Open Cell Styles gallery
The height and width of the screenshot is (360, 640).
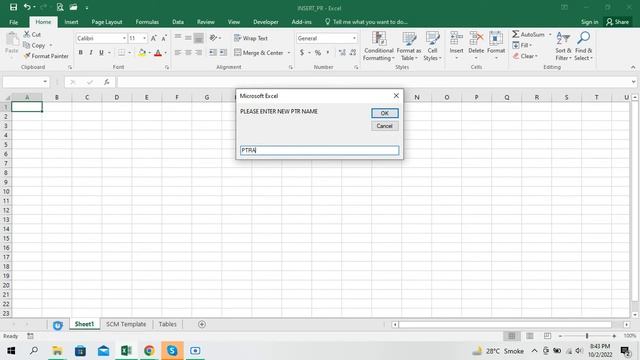(x=432, y=46)
